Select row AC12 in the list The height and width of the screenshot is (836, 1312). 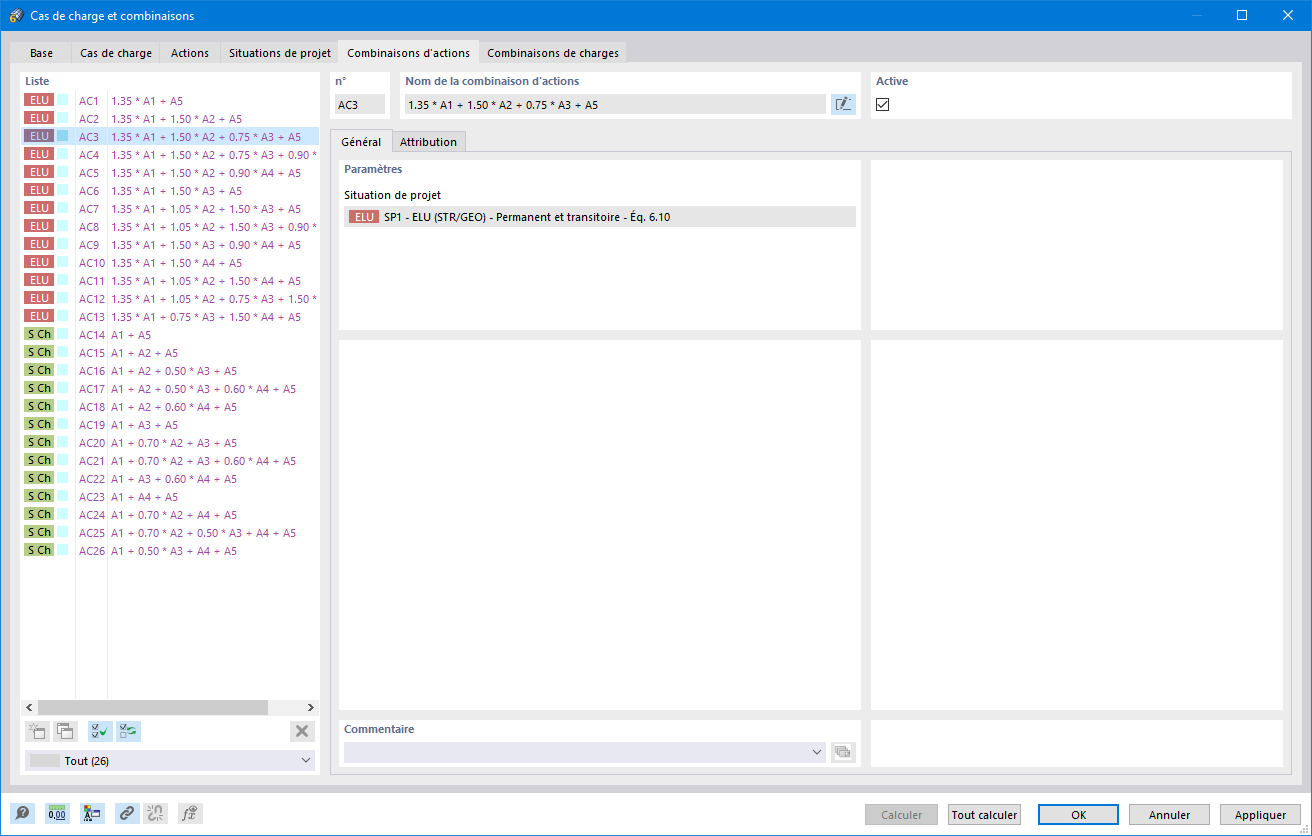[170, 298]
